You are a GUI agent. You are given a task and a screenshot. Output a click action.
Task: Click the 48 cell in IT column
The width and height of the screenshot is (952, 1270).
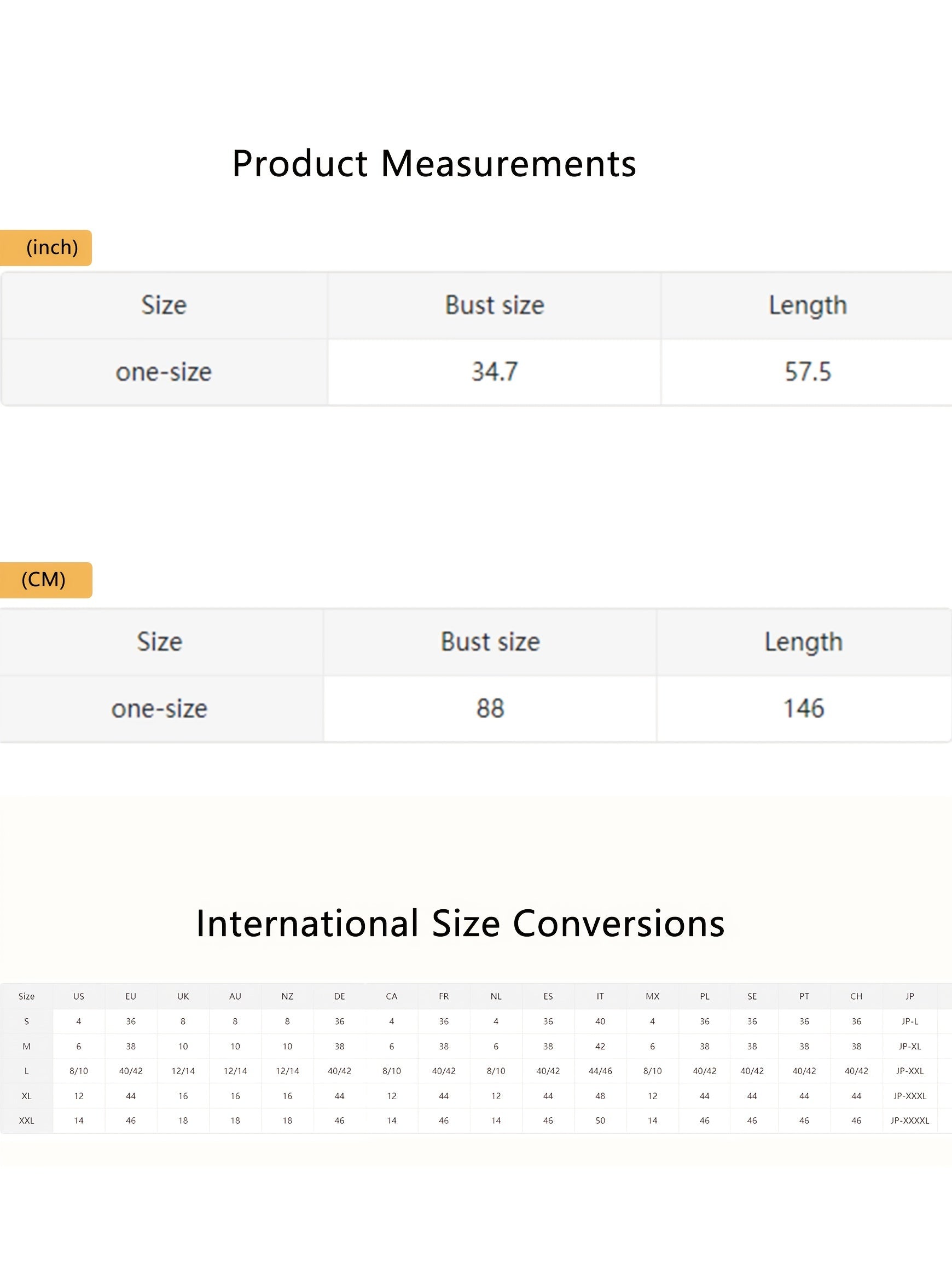coord(600,1096)
